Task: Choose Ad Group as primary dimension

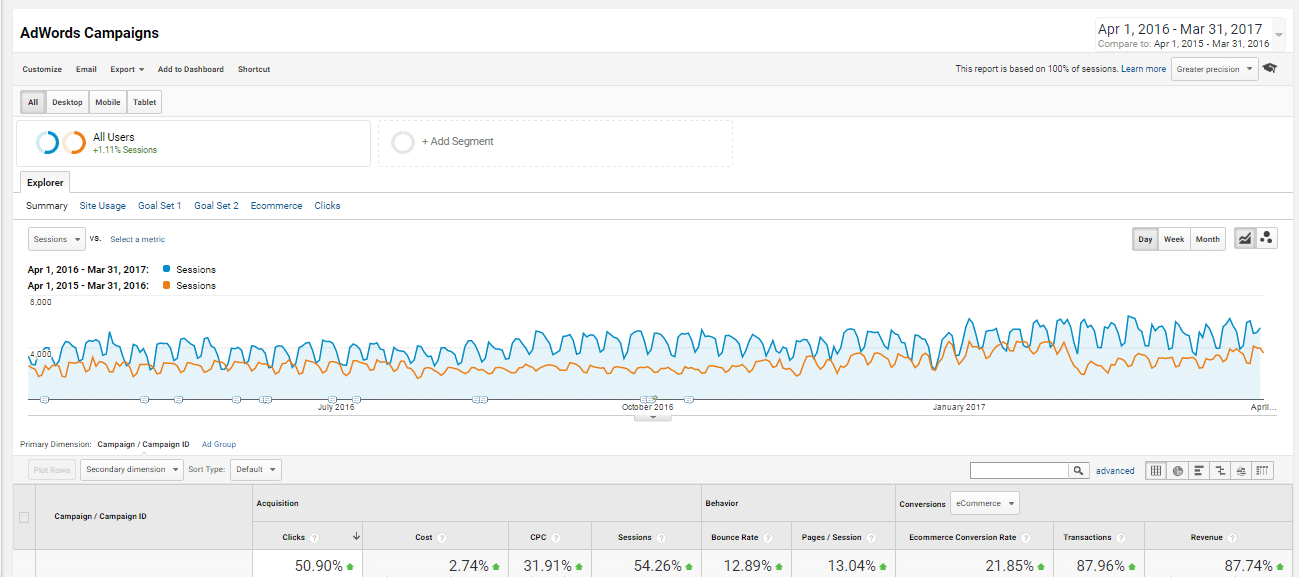Action: click(x=219, y=444)
